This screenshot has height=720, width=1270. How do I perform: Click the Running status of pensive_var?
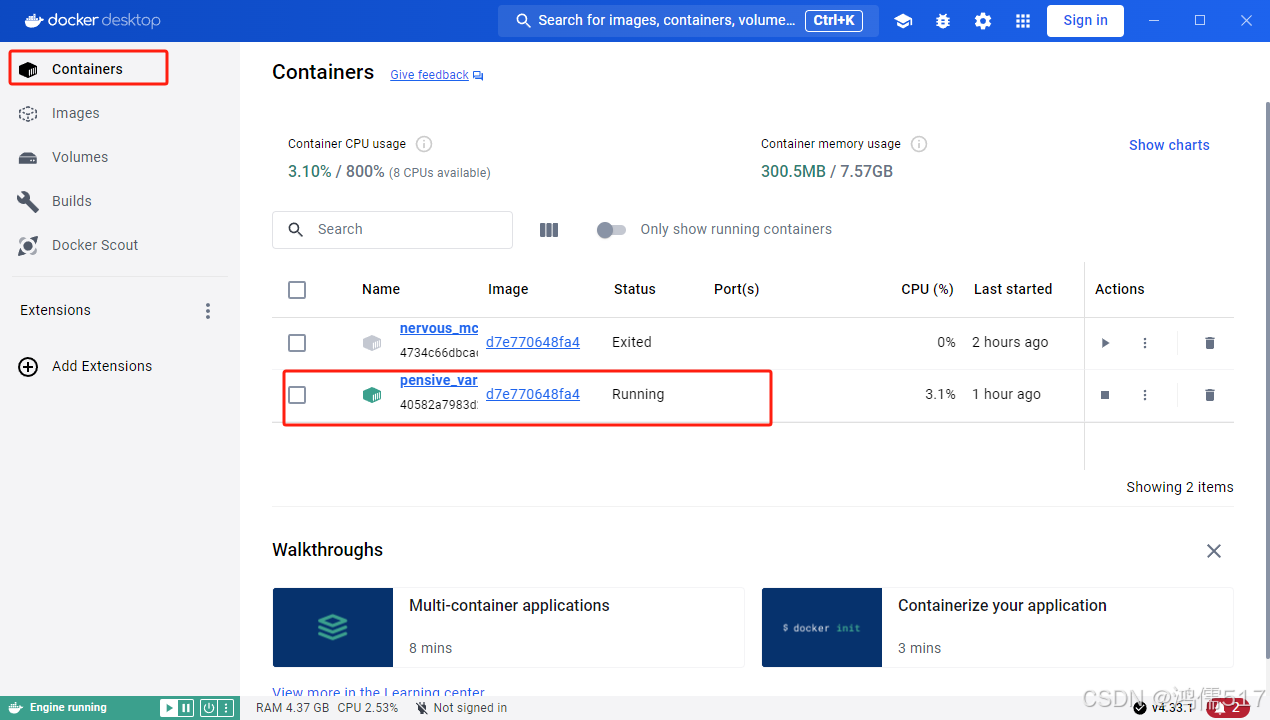point(638,394)
